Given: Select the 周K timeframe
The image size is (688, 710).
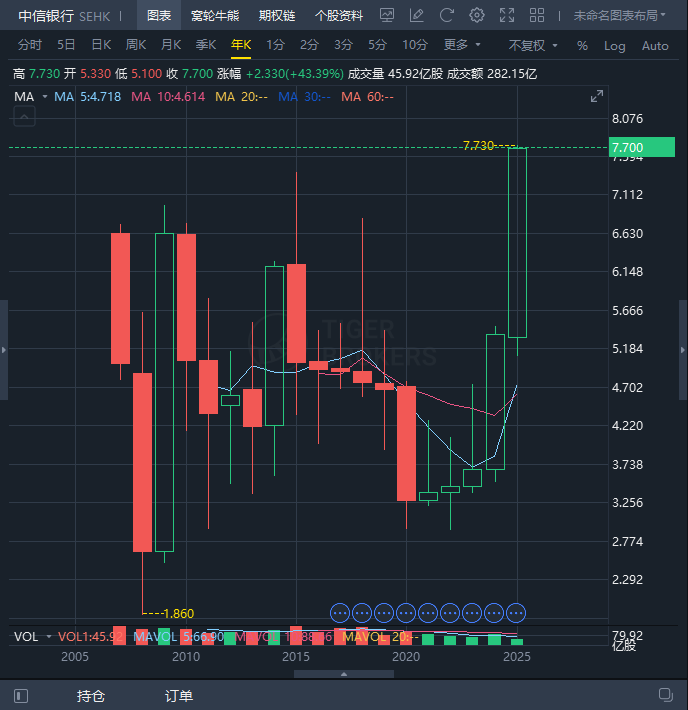Looking at the screenshot, I should [136, 45].
